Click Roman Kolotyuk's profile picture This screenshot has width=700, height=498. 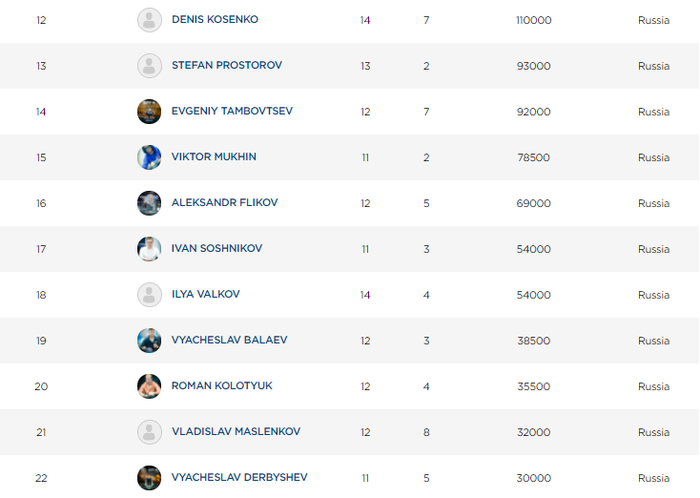[149, 386]
